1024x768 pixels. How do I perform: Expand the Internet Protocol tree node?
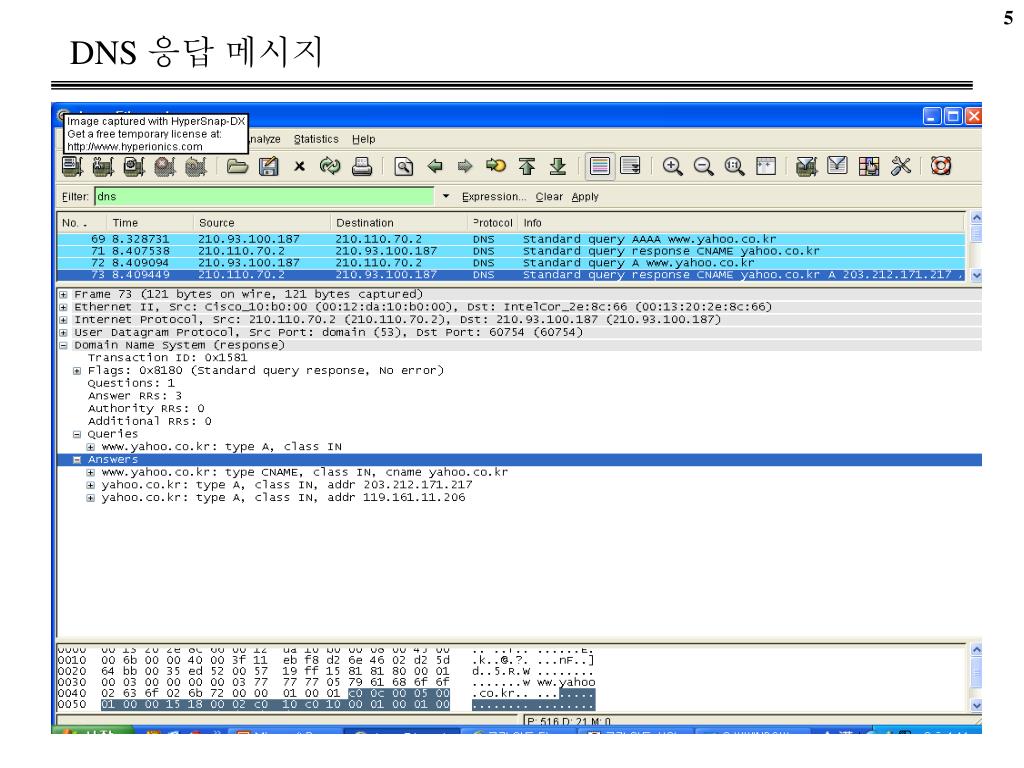click(x=63, y=320)
